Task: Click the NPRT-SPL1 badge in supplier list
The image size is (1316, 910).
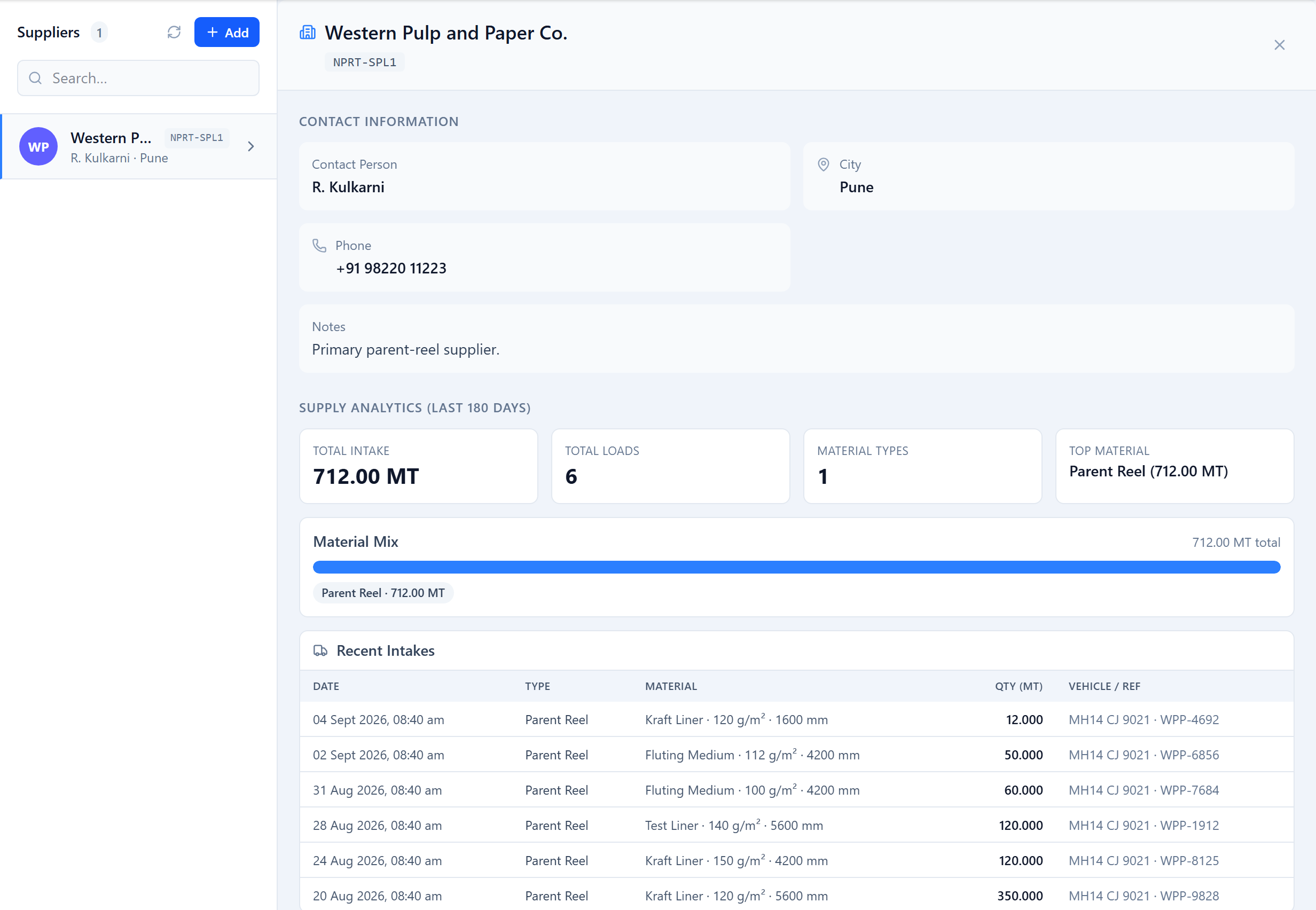Action: [197, 138]
